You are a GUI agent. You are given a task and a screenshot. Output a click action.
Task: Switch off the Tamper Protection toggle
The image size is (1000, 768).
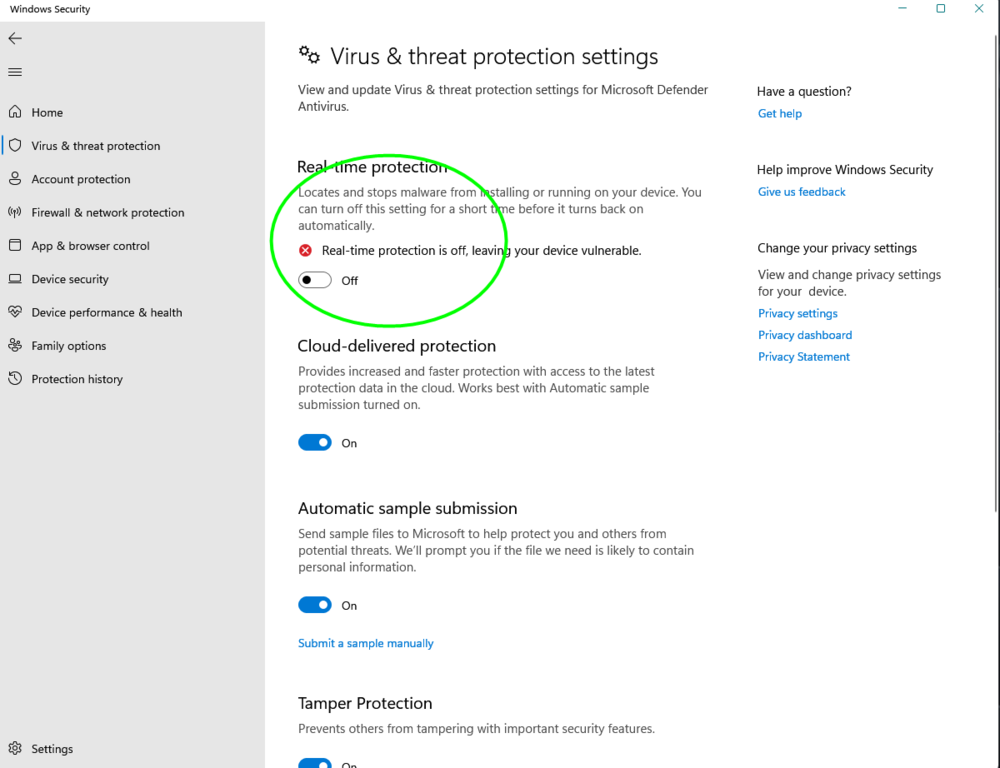tap(315, 764)
